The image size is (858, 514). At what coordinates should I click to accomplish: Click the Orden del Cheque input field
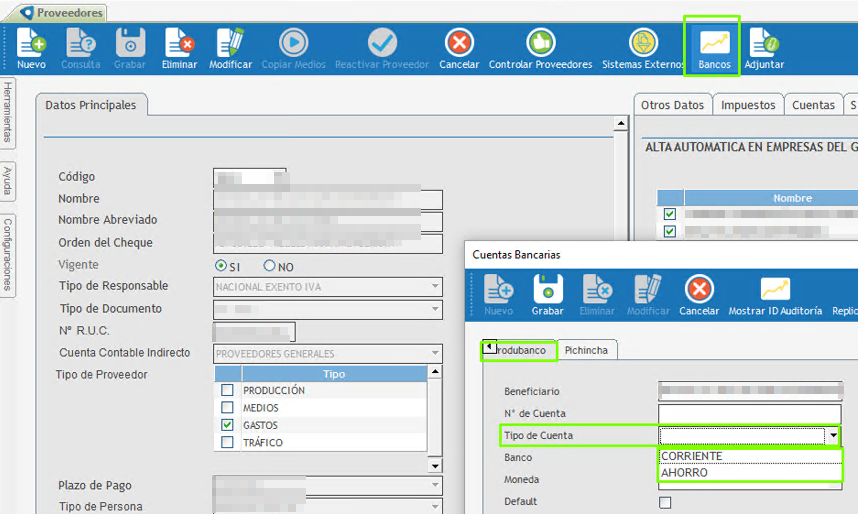point(328,243)
